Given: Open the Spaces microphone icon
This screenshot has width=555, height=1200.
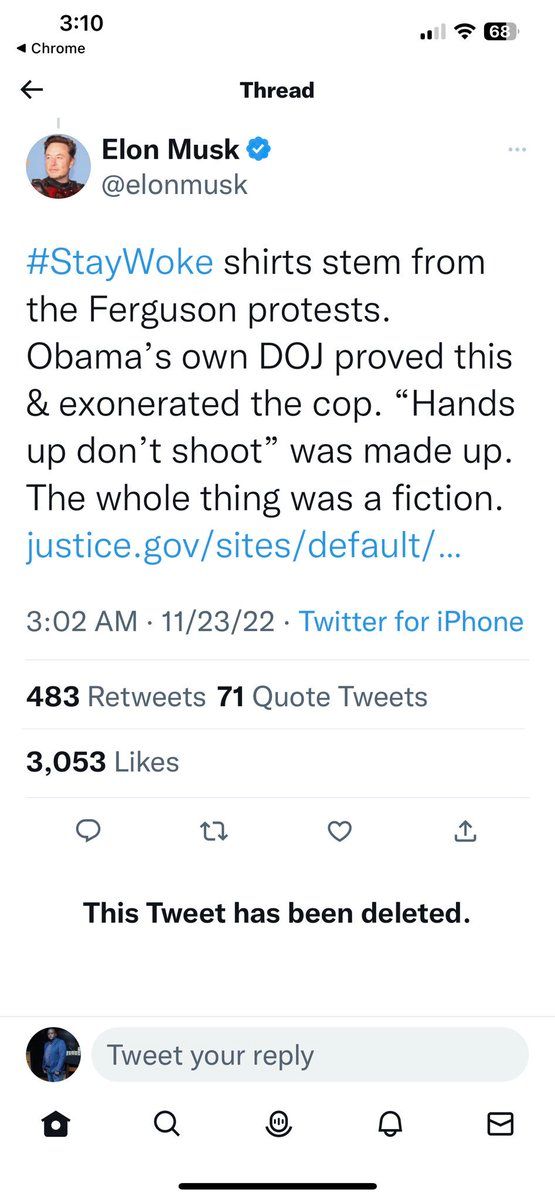Looking at the screenshot, I should coord(278,1125).
